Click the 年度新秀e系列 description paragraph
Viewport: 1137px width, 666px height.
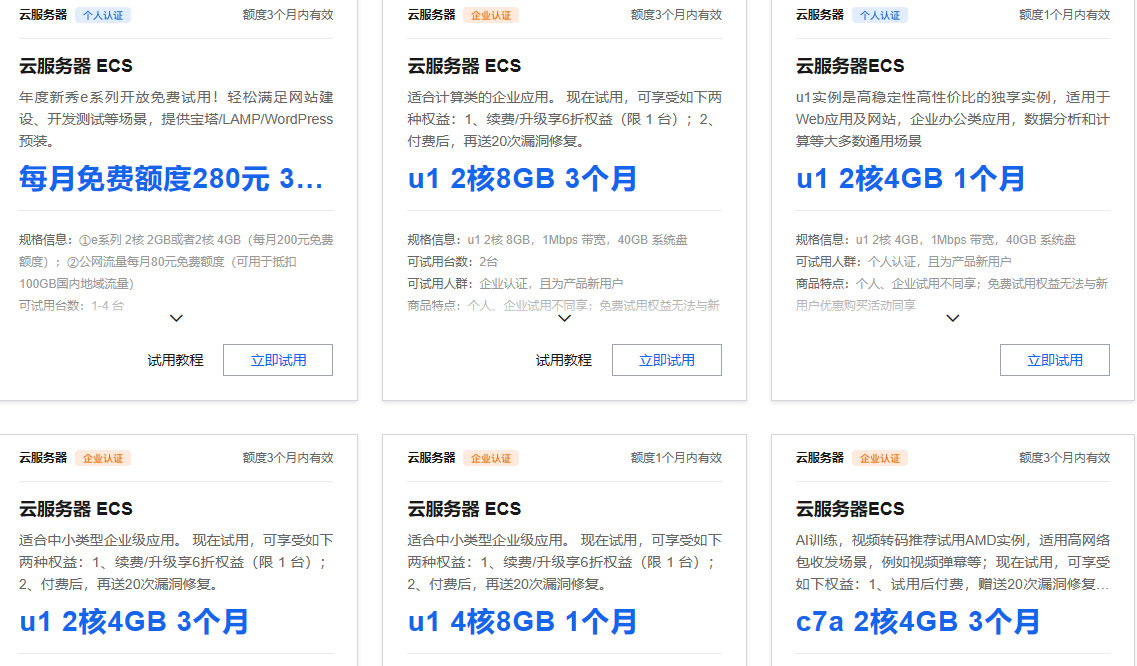click(176, 119)
